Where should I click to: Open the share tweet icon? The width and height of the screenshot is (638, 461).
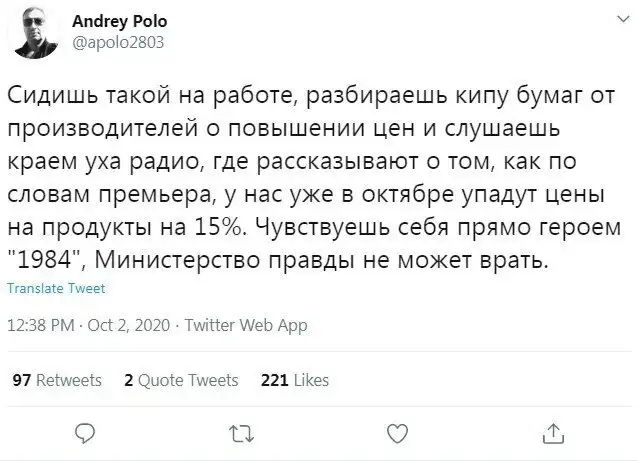[552, 432]
